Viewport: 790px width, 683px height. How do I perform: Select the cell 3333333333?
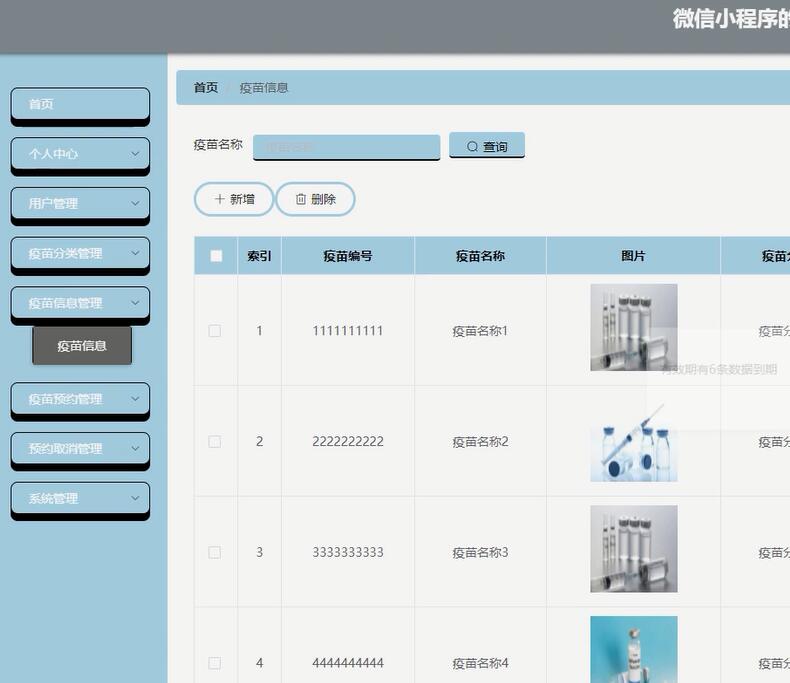348,553
